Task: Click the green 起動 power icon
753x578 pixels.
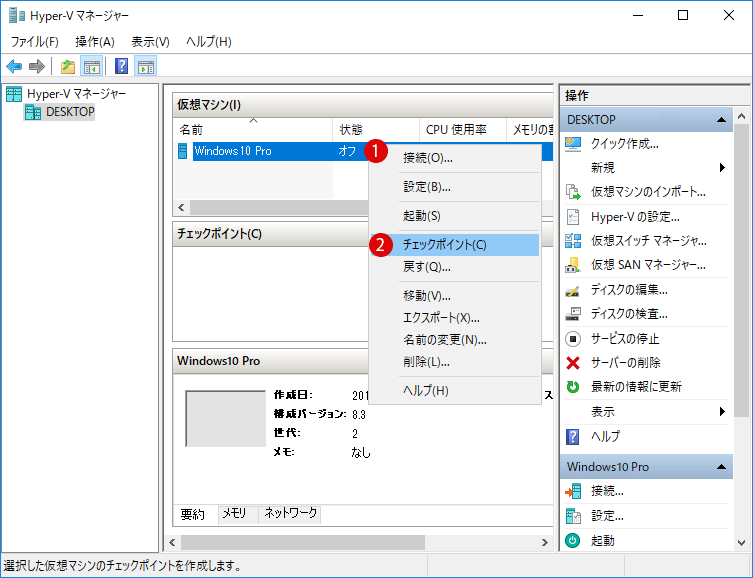Action: click(573, 541)
